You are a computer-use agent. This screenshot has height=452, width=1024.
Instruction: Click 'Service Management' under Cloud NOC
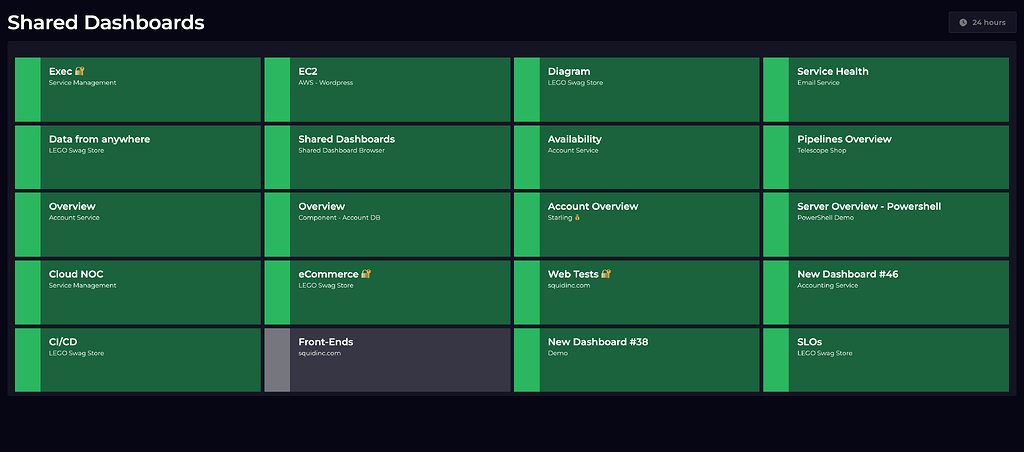tap(82, 285)
